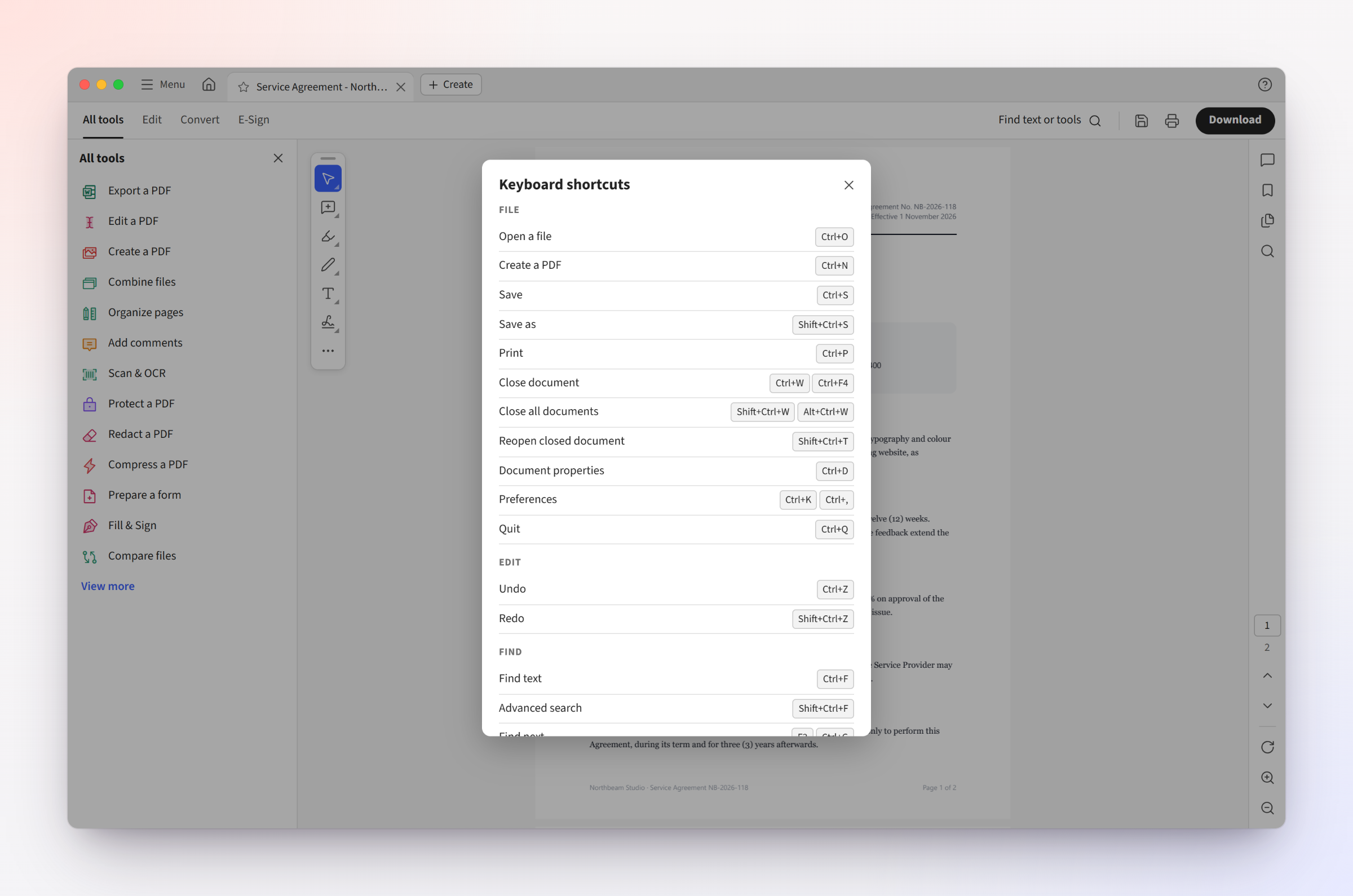Open Scan & OCR tool
1353x896 pixels.
183,373
